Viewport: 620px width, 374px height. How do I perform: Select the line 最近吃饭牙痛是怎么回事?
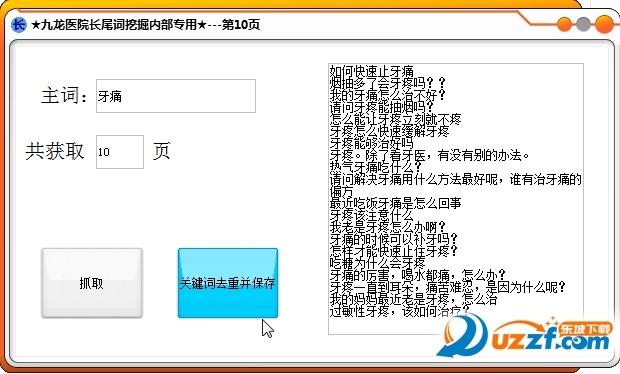395,203
